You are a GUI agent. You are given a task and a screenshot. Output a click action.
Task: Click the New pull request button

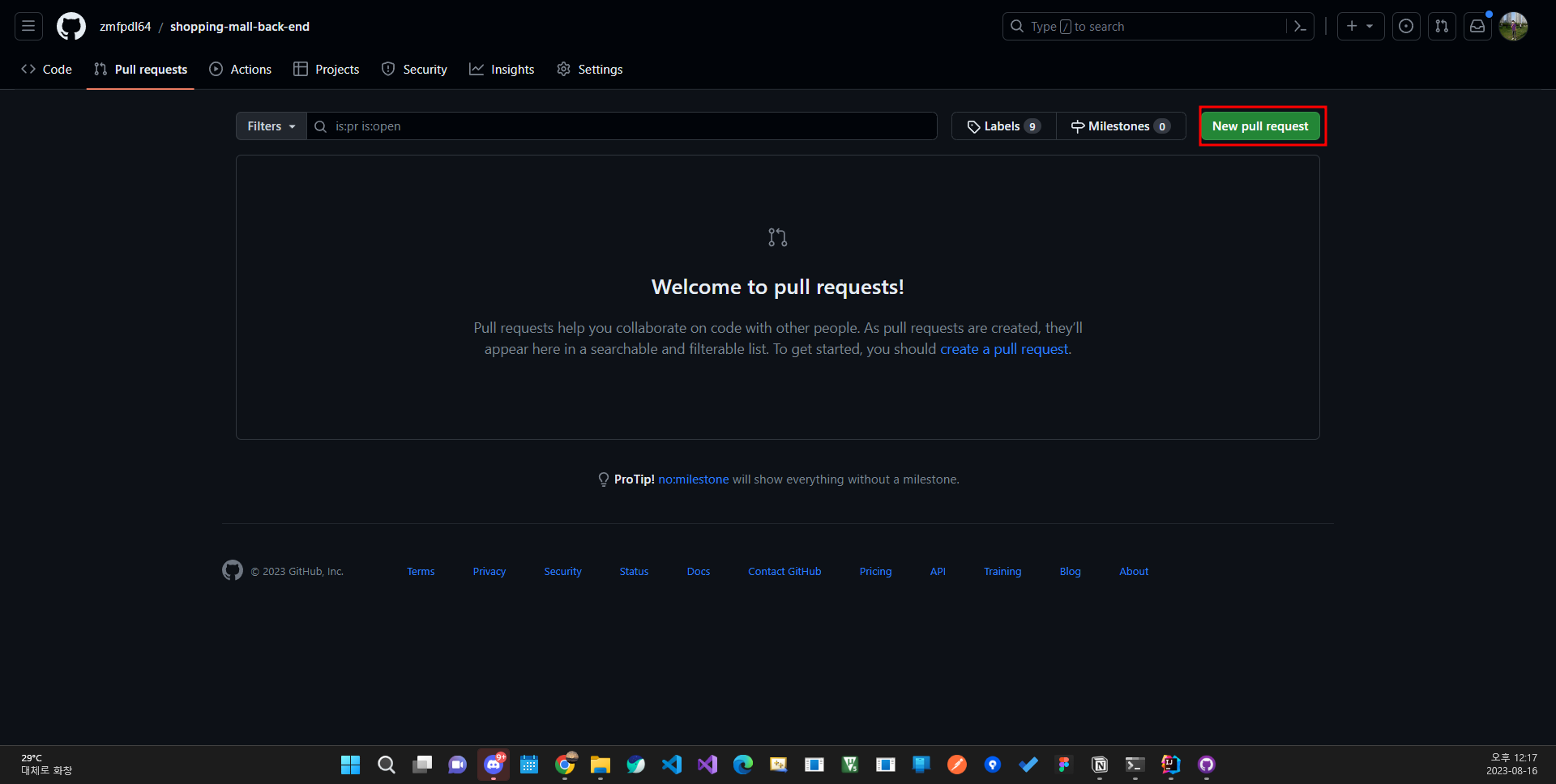click(x=1260, y=126)
